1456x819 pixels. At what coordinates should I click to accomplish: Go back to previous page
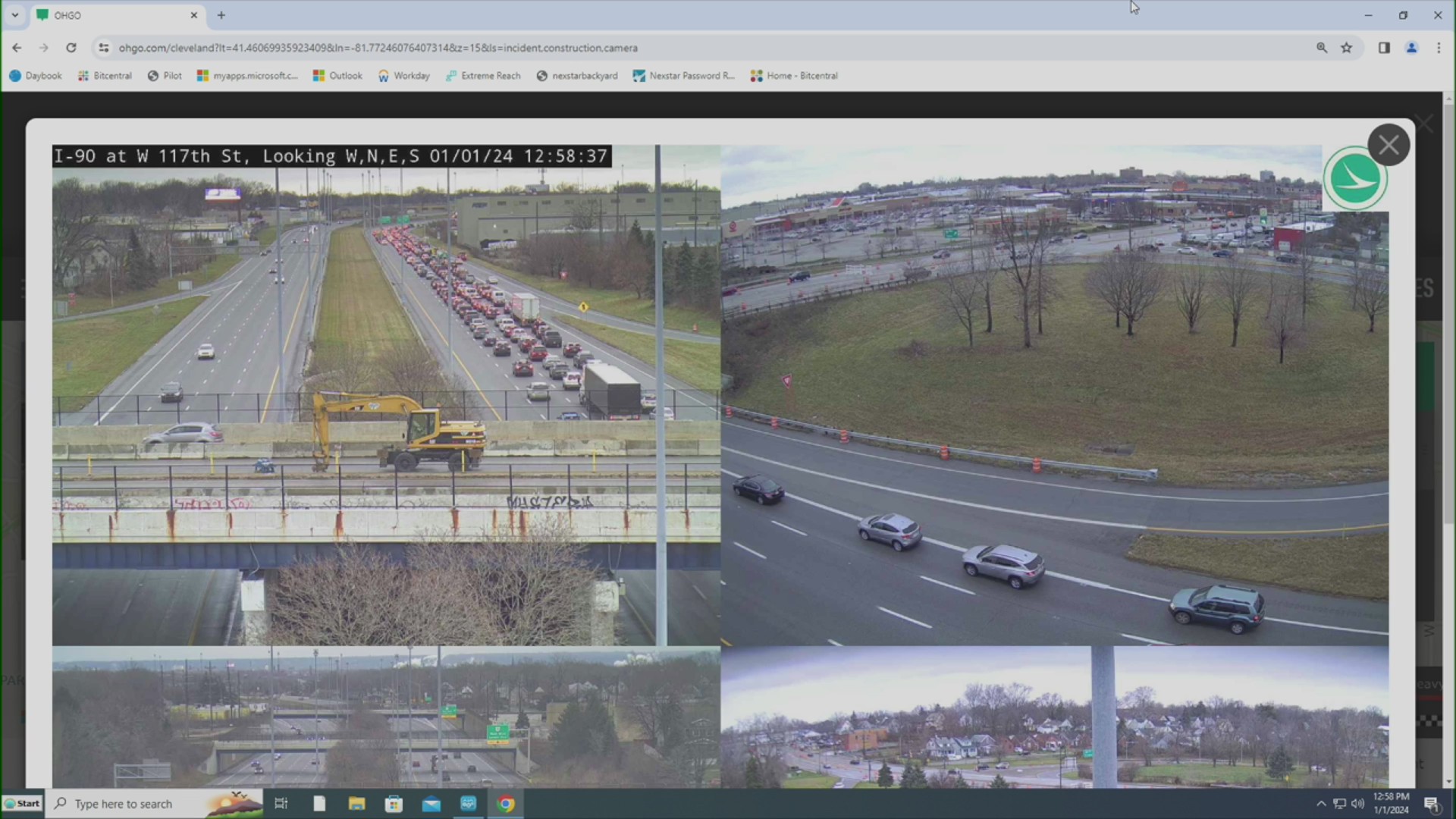click(17, 48)
